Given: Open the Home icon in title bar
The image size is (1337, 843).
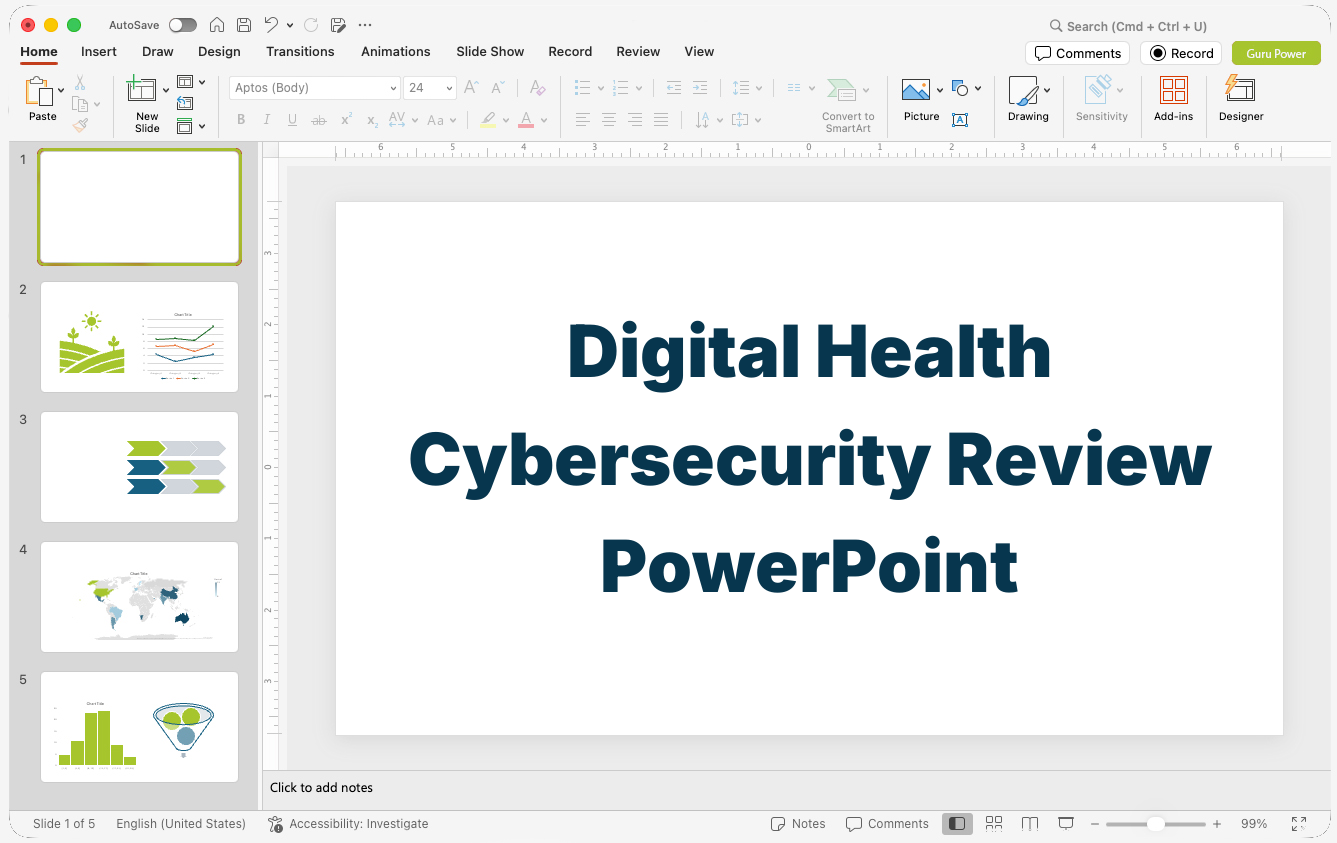Looking at the screenshot, I should (217, 25).
